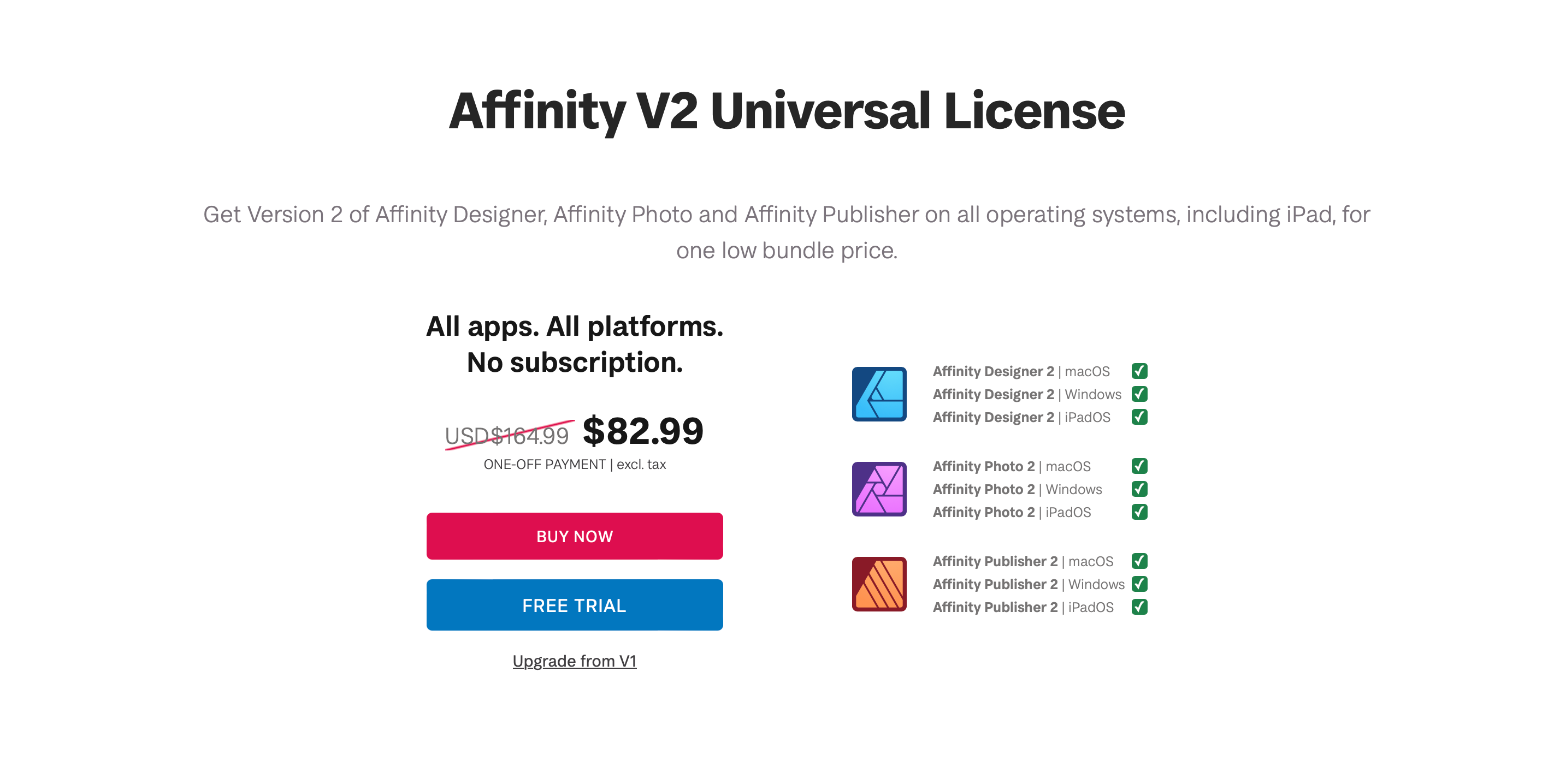This screenshot has height=784, width=1560.
Task: Click the Affinity Publisher 2 | Windows label
Action: [x=1029, y=584]
